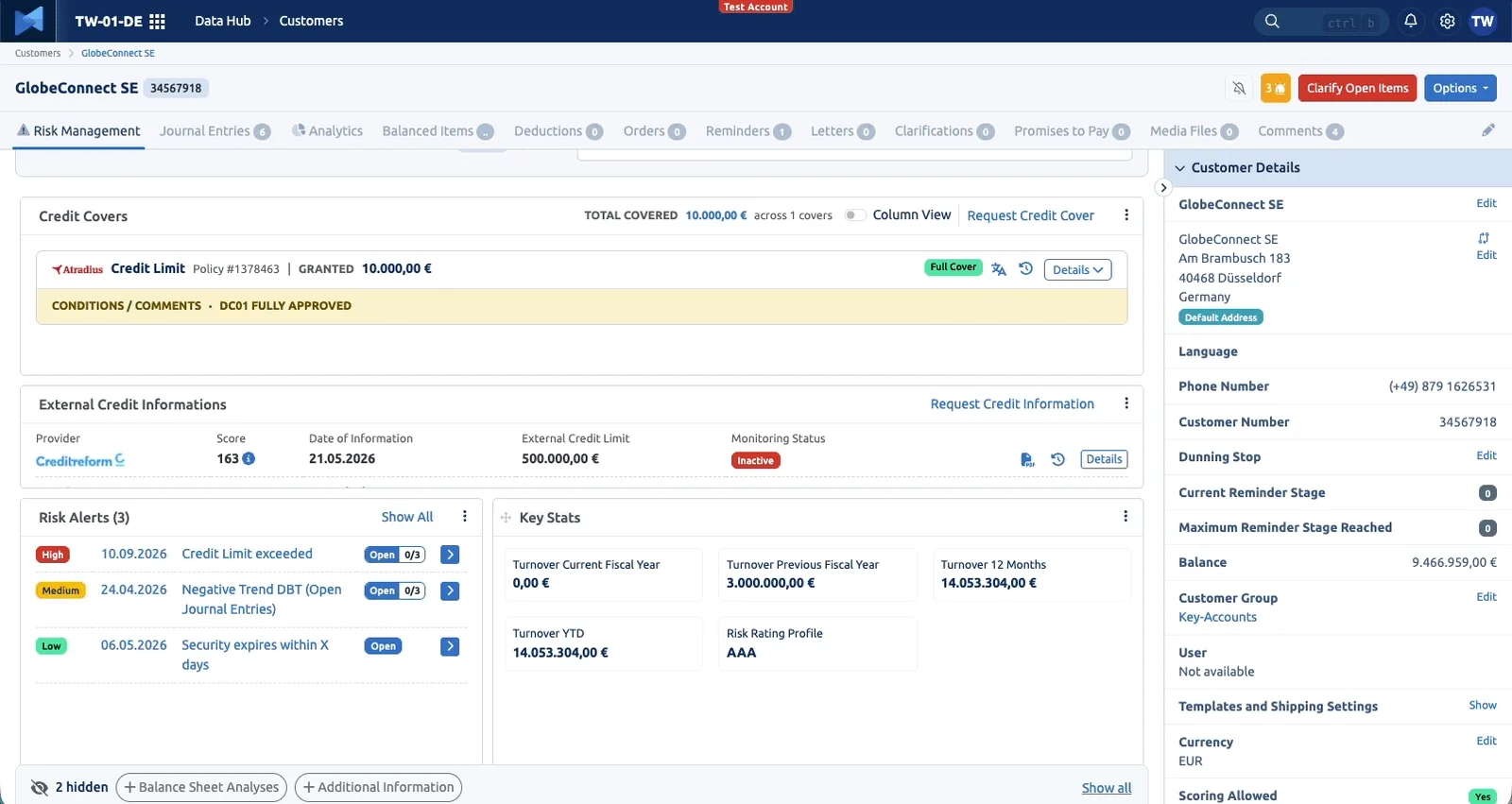Image resolution: width=1512 pixels, height=804 pixels.
Task: Open history icon on Atradius credit cover
Action: pyautogui.click(x=1025, y=269)
